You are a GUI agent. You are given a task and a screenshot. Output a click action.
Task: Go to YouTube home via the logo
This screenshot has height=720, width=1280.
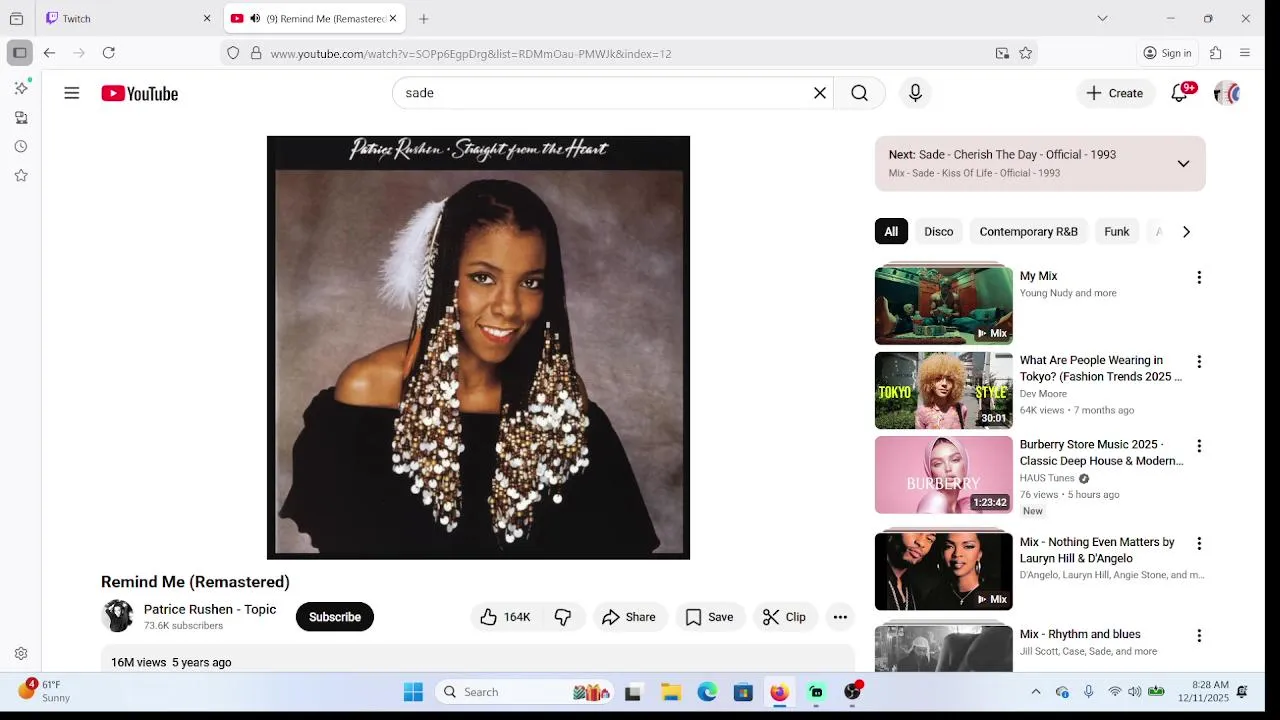[139, 93]
